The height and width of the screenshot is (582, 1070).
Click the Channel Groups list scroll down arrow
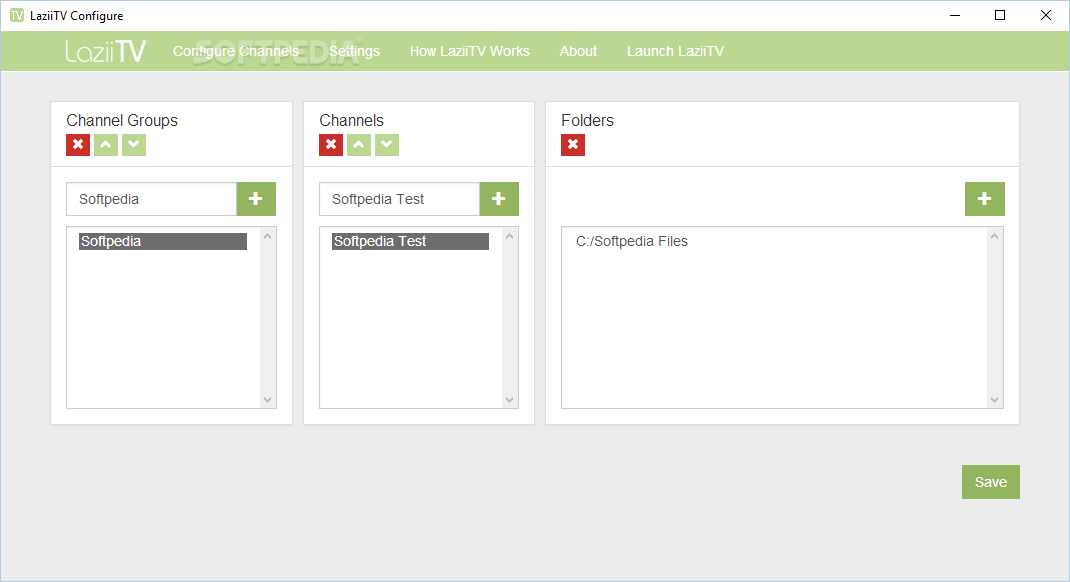268,400
